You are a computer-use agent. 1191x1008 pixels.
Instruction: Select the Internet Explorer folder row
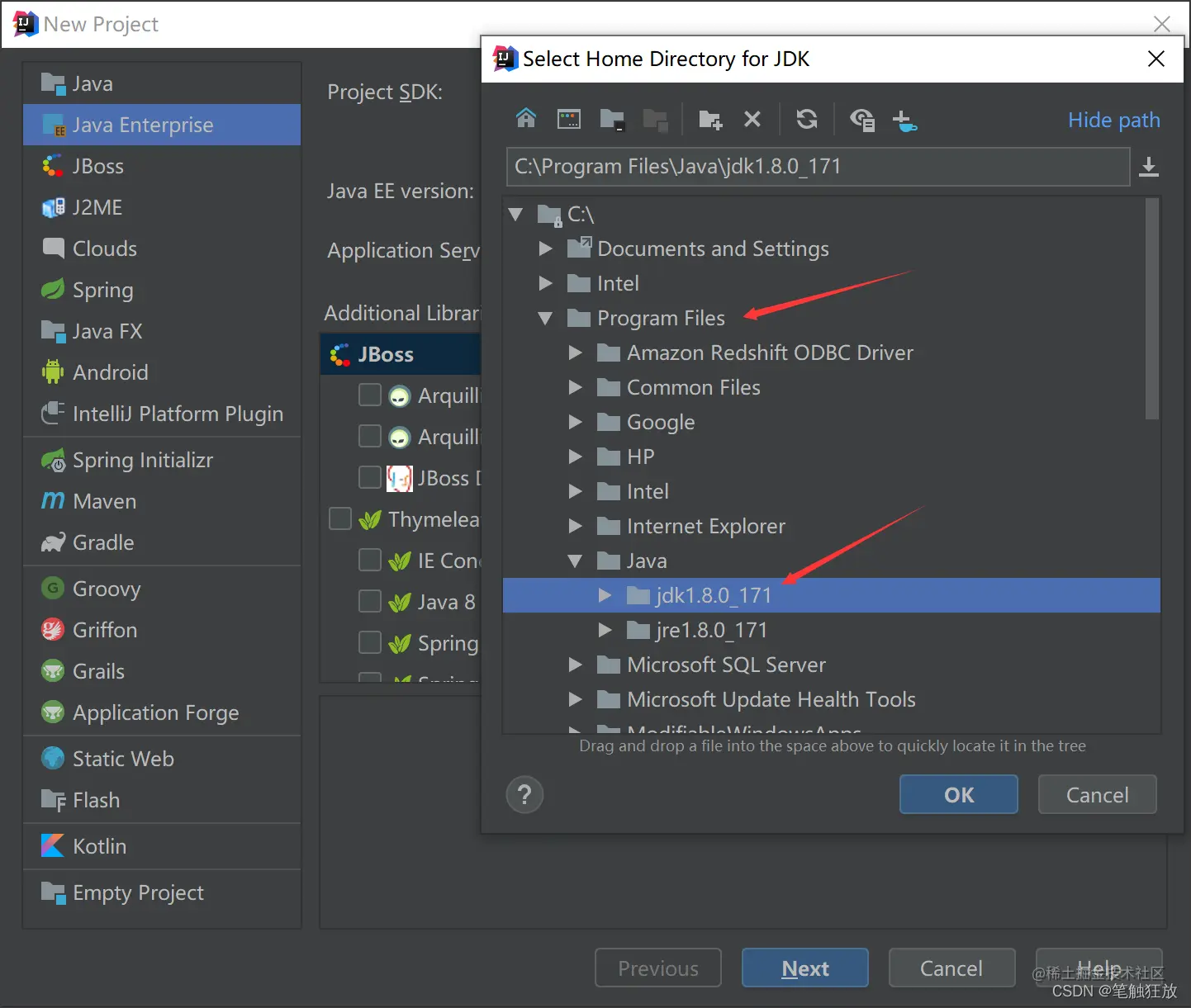click(x=832, y=526)
